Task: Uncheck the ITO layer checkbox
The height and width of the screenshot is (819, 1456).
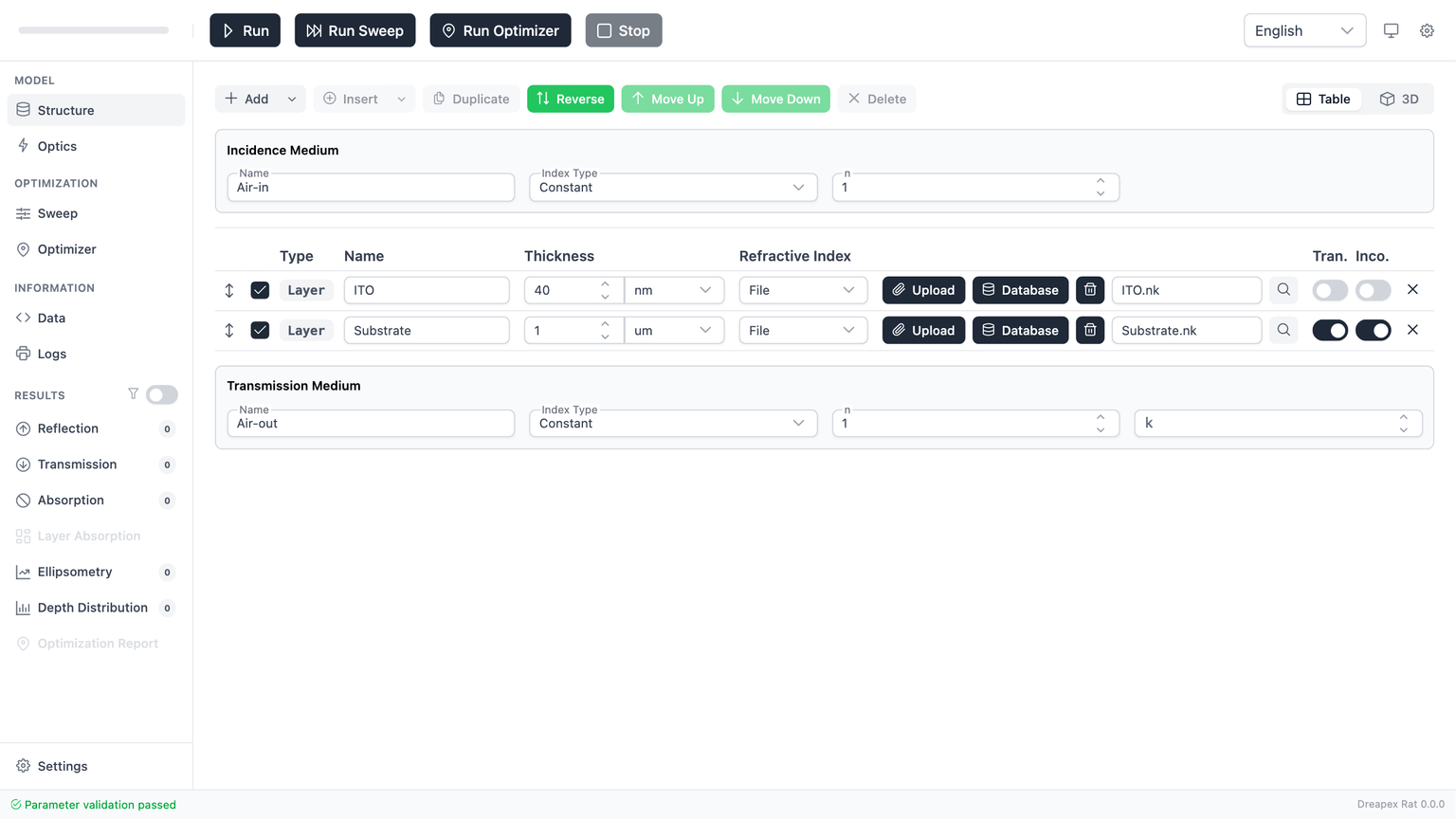Action: [x=260, y=290]
